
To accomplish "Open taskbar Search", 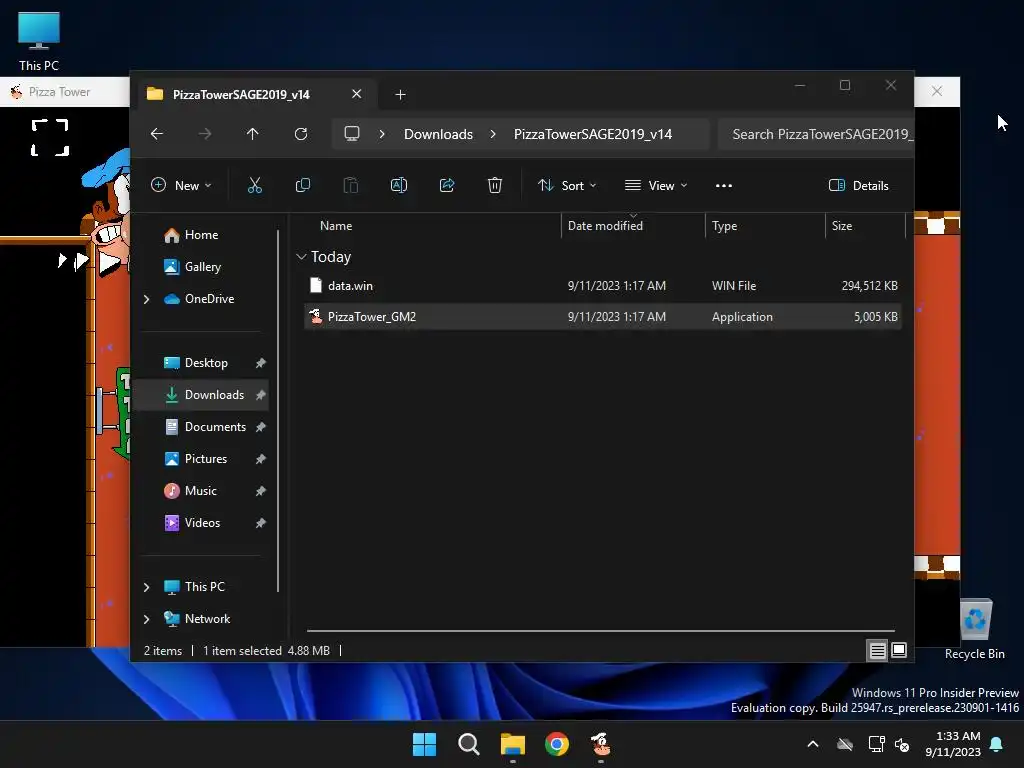I will pos(469,744).
